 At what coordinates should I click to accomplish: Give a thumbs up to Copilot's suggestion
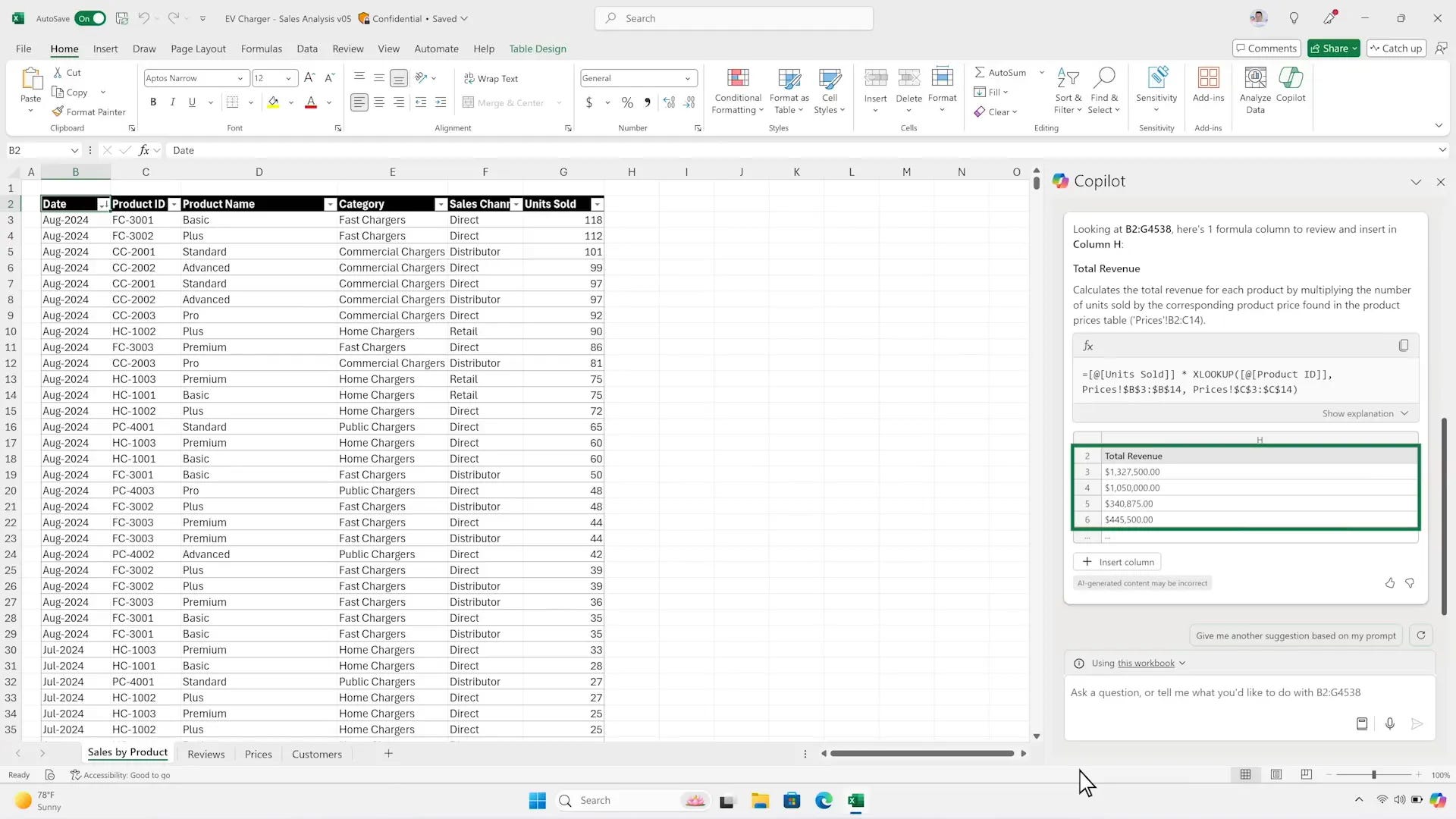point(1390,583)
